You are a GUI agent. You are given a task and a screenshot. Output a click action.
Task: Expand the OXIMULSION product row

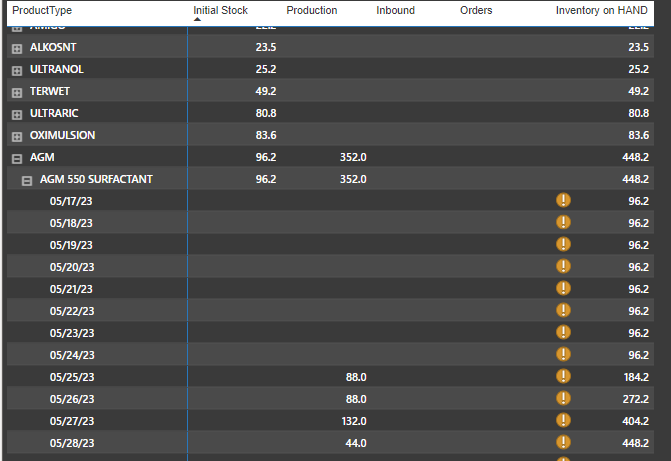[x=17, y=137]
